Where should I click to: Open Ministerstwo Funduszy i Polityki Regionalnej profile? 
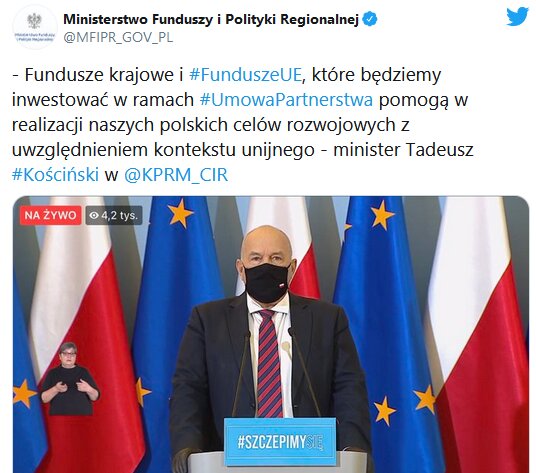point(211,19)
